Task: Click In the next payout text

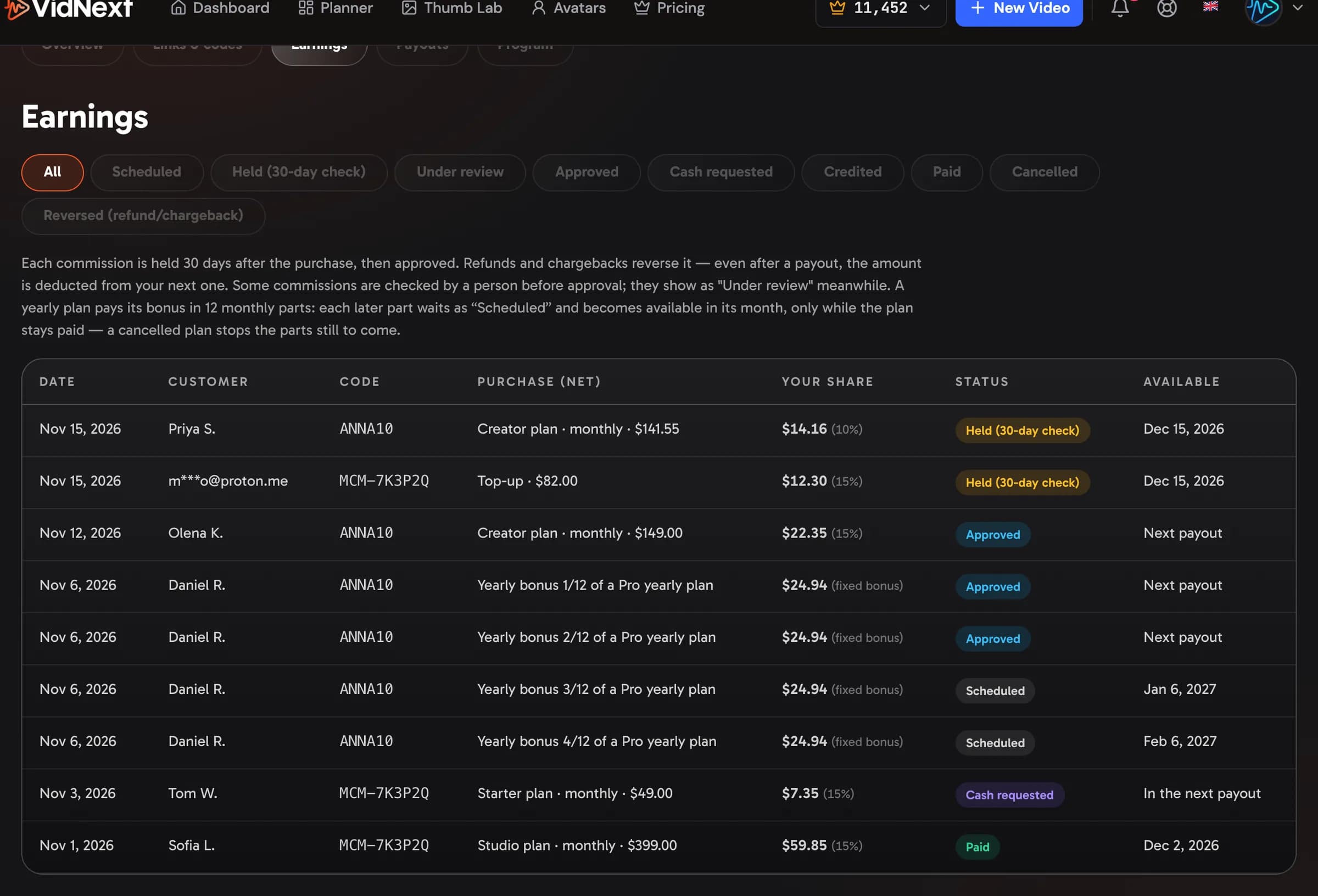Action: point(1202,793)
